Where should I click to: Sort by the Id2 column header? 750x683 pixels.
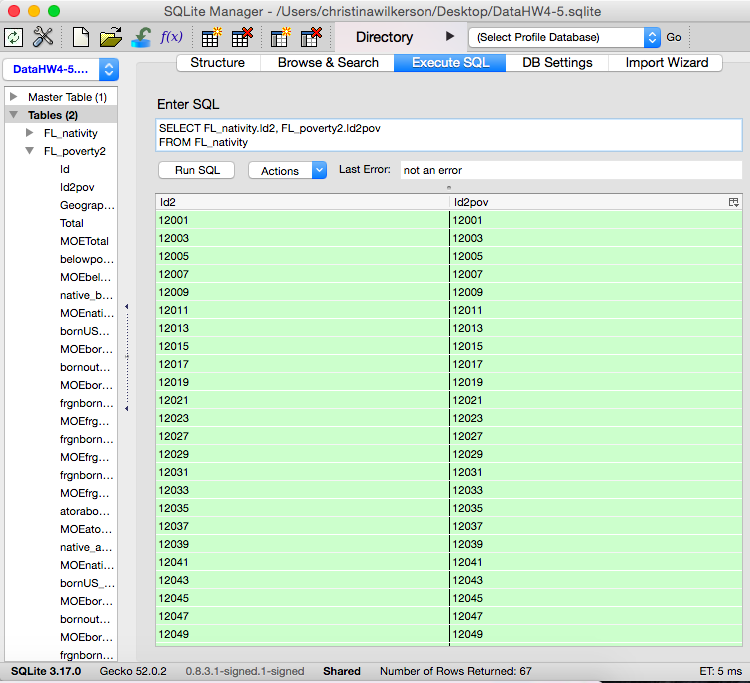302,202
